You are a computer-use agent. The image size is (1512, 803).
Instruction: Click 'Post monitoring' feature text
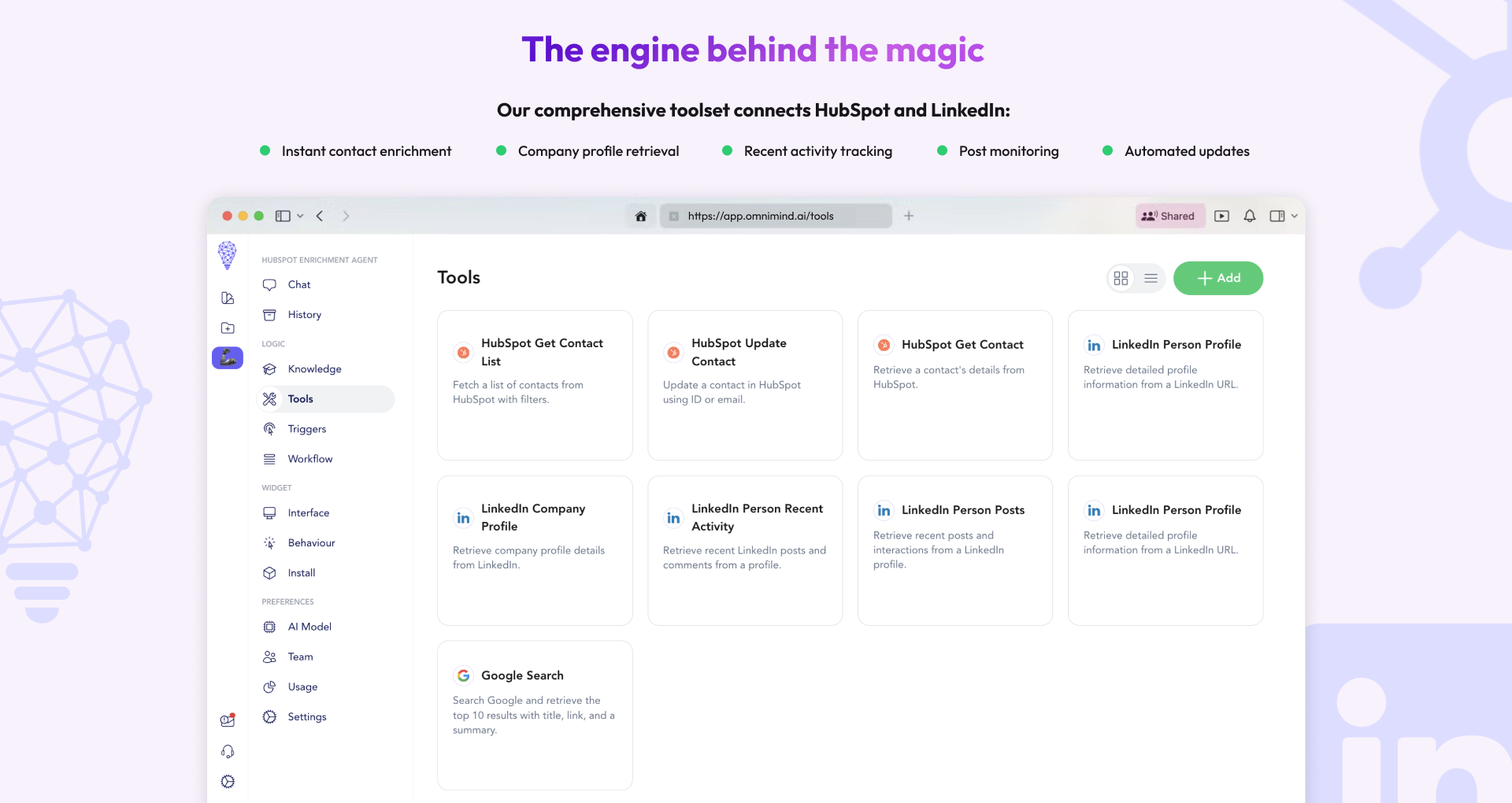pyautogui.click(x=1009, y=152)
